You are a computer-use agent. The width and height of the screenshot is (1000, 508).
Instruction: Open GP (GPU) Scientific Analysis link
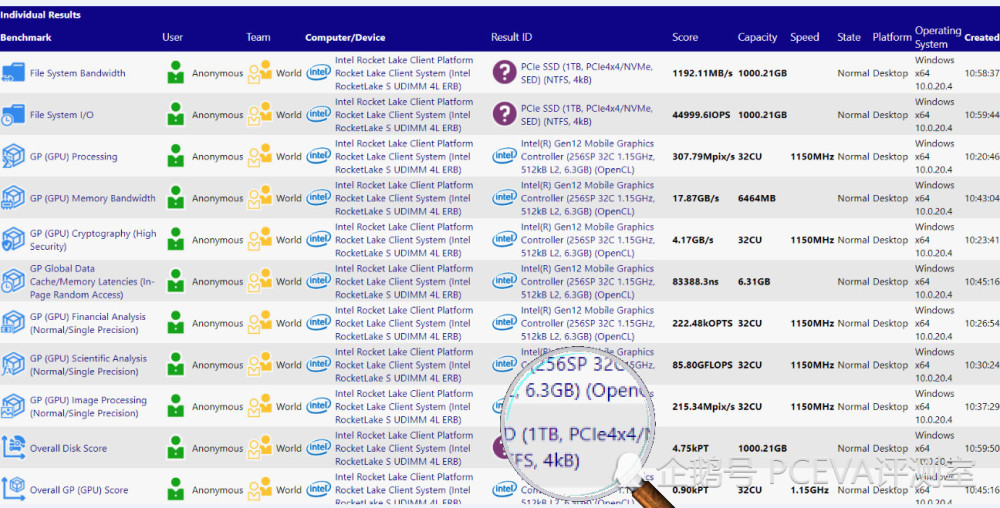[89, 365]
